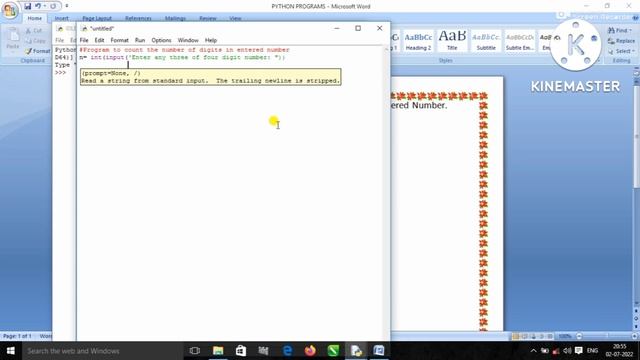The height and width of the screenshot is (360, 640).
Task: Open the Action Center notifications icon
Action: point(578,351)
